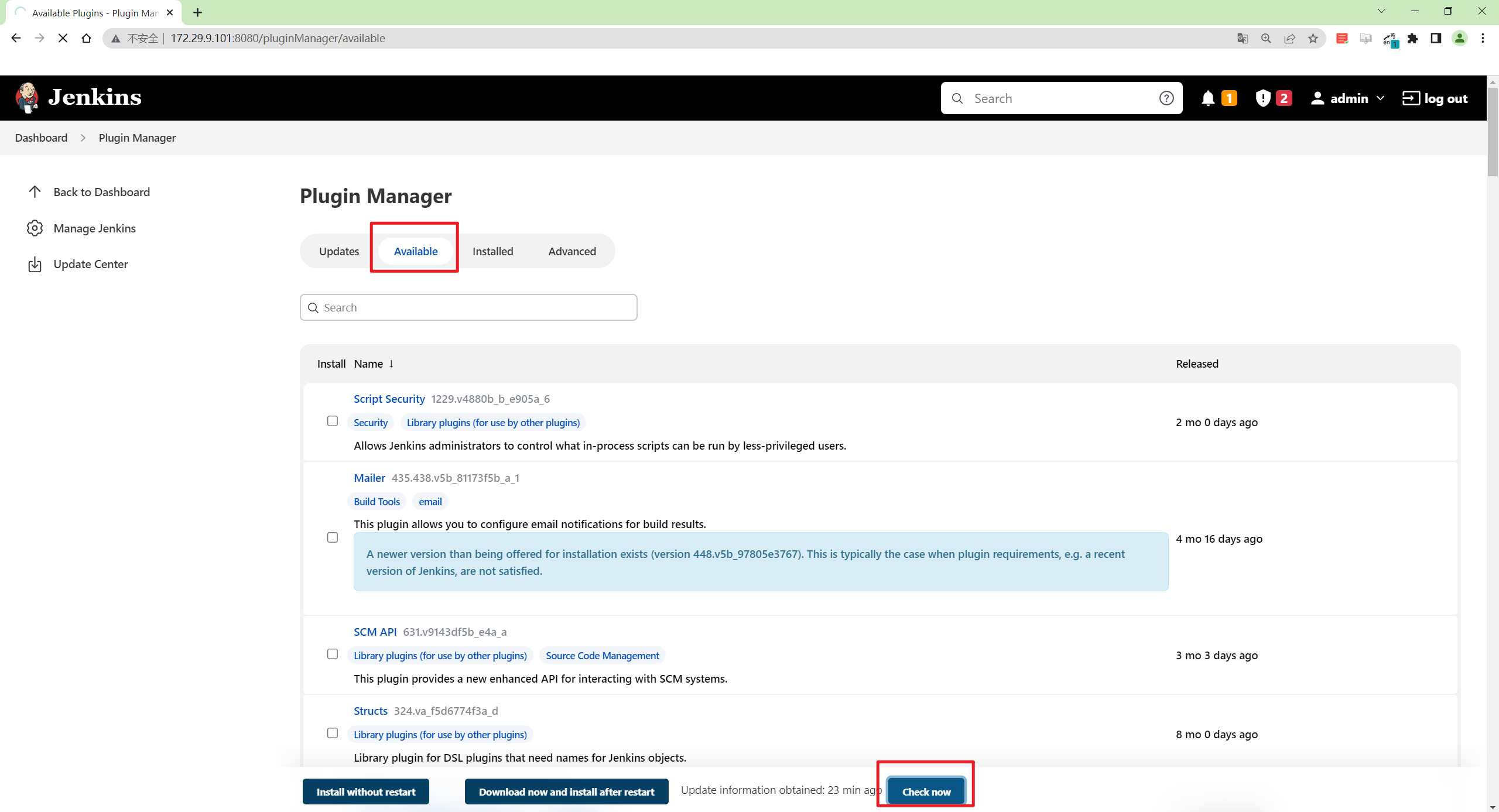Viewport: 1499px width, 812px height.
Task: Click the Manage Jenkins gear icon
Action: click(x=35, y=228)
